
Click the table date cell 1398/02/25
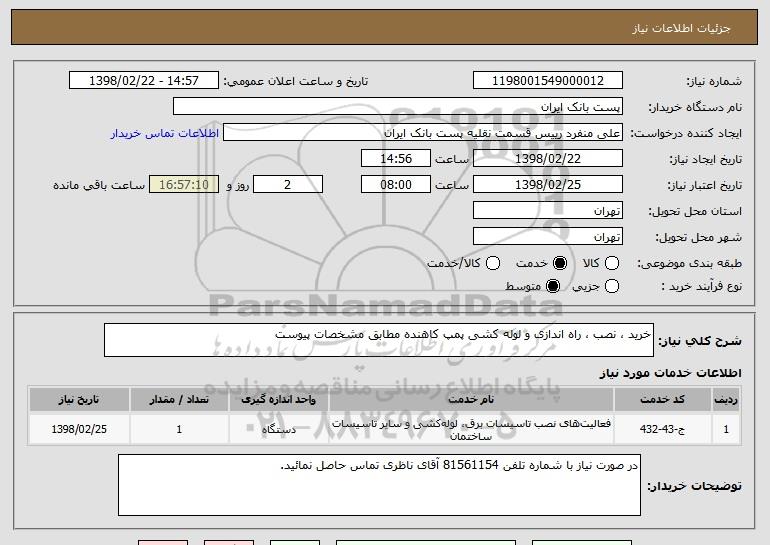(x=79, y=429)
